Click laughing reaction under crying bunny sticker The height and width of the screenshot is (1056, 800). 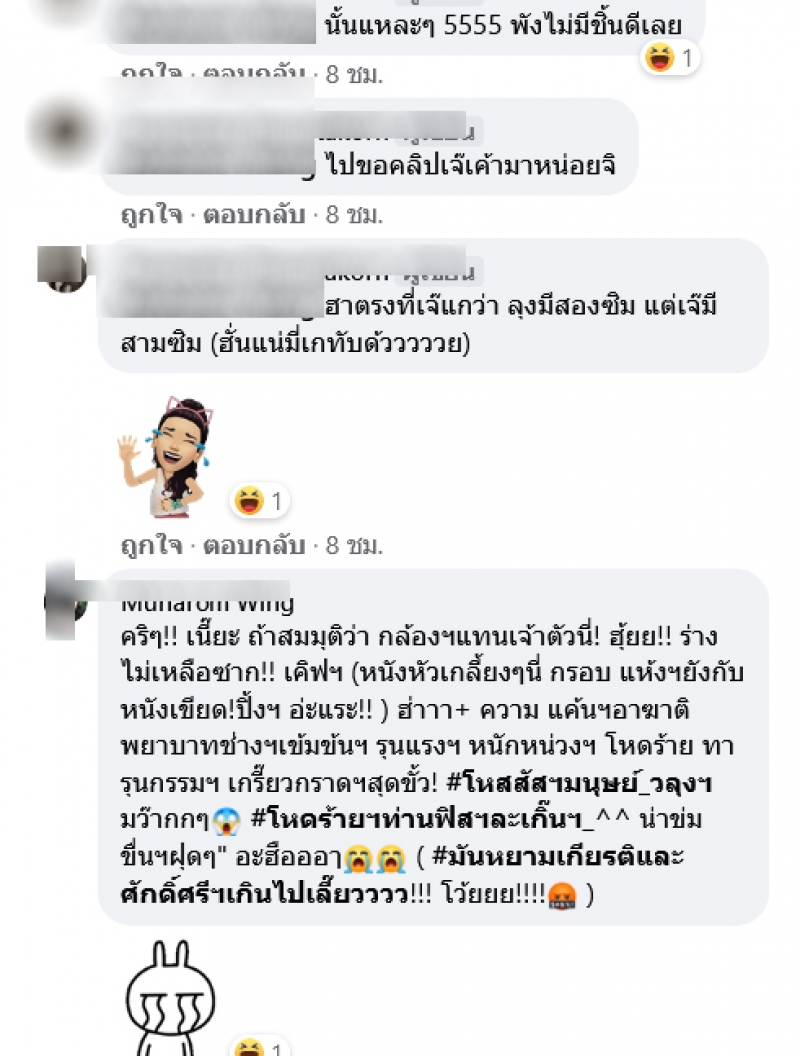259,1047
